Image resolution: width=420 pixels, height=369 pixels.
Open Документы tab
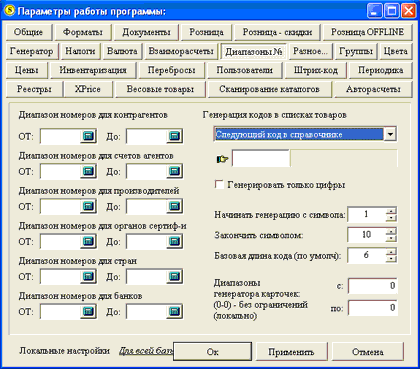pos(146,32)
